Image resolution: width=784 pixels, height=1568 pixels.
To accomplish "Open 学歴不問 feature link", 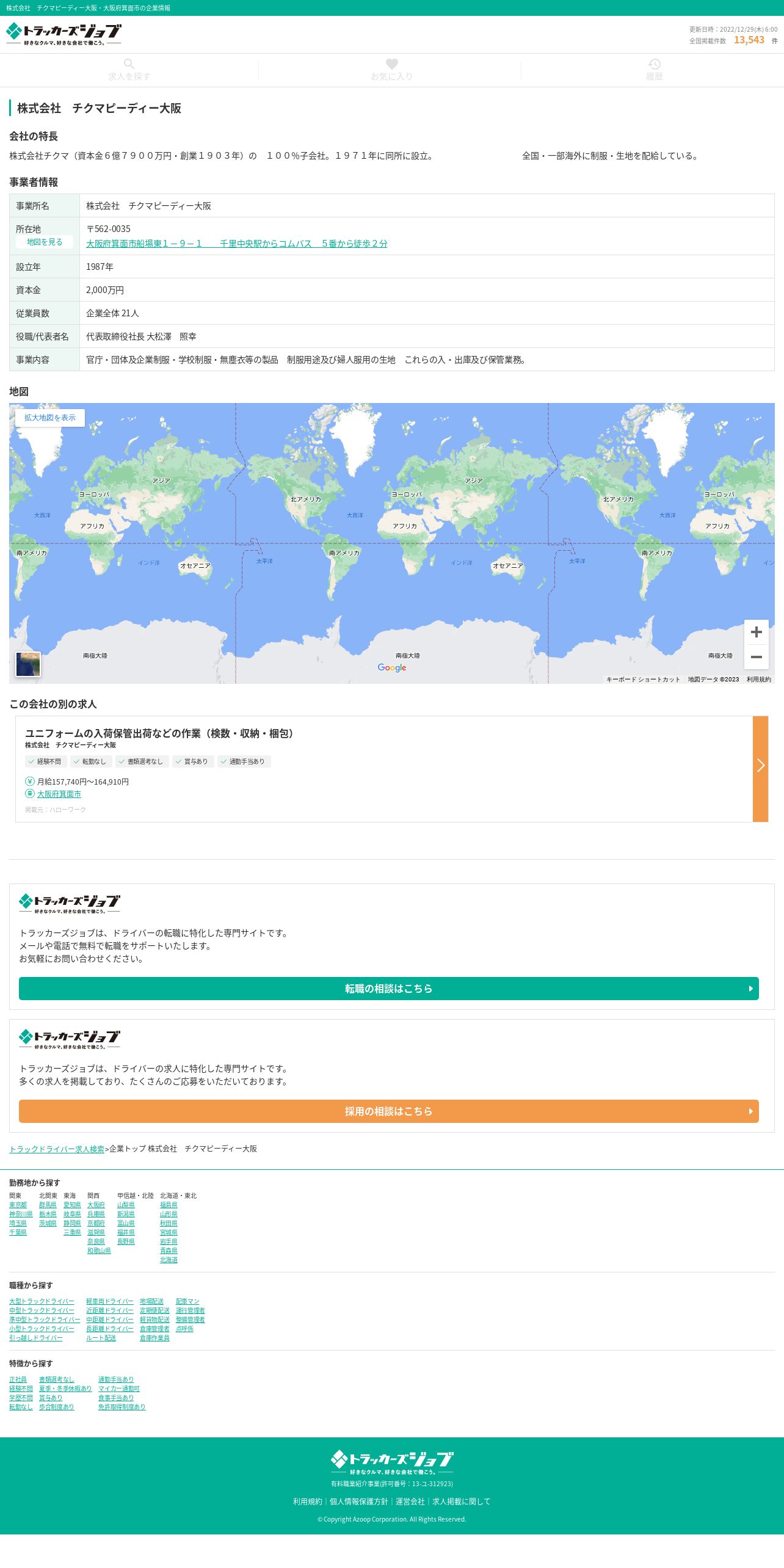I will [21, 1398].
